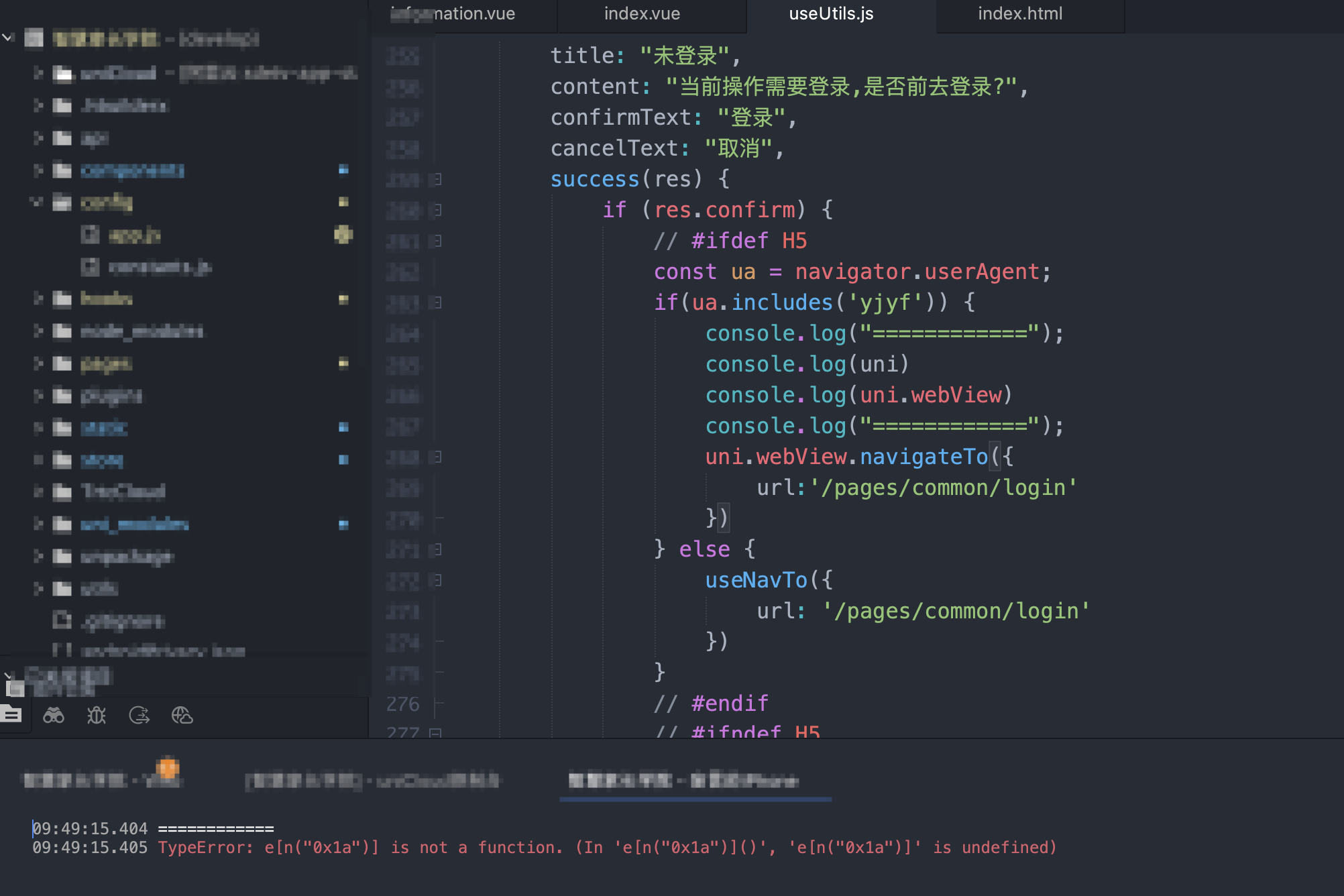Image resolution: width=1344 pixels, height=896 pixels.
Task: Toggle fold marker beside uni.webView.navigateTo line
Action: (x=437, y=457)
